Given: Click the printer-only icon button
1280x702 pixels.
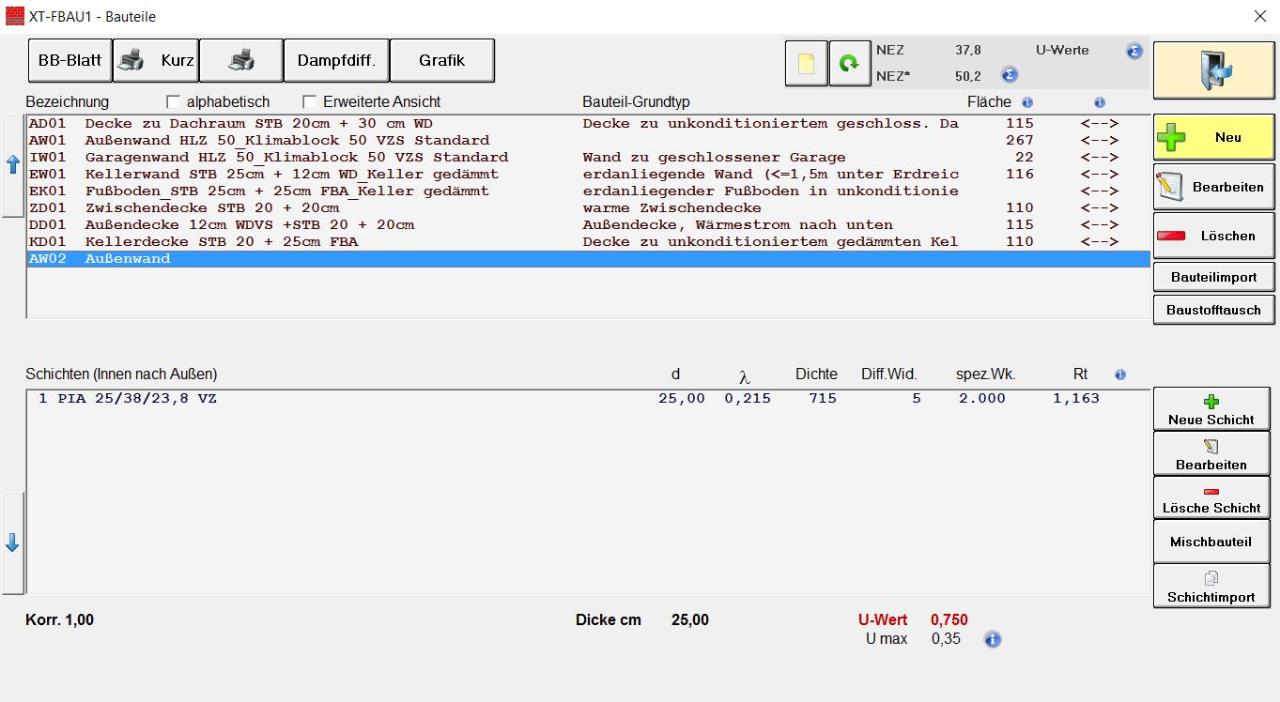Looking at the screenshot, I should coord(241,61).
